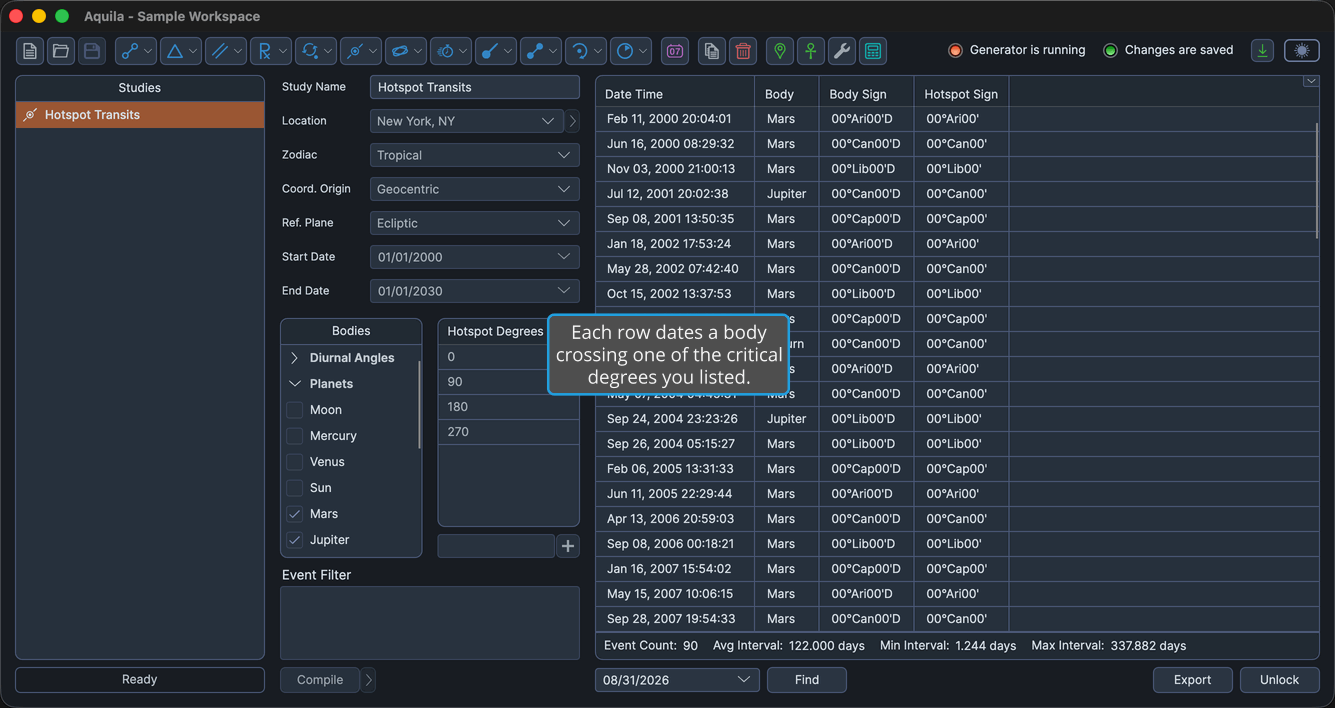The width and height of the screenshot is (1335, 708).
Task: Click the Hotspot Sign column header
Action: (x=961, y=94)
